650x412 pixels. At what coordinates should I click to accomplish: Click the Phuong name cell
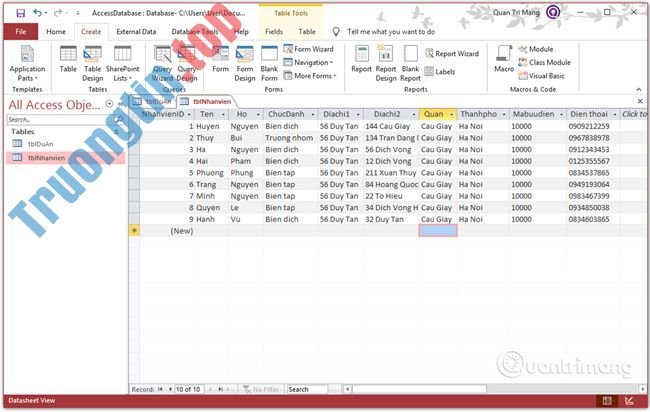(x=211, y=173)
